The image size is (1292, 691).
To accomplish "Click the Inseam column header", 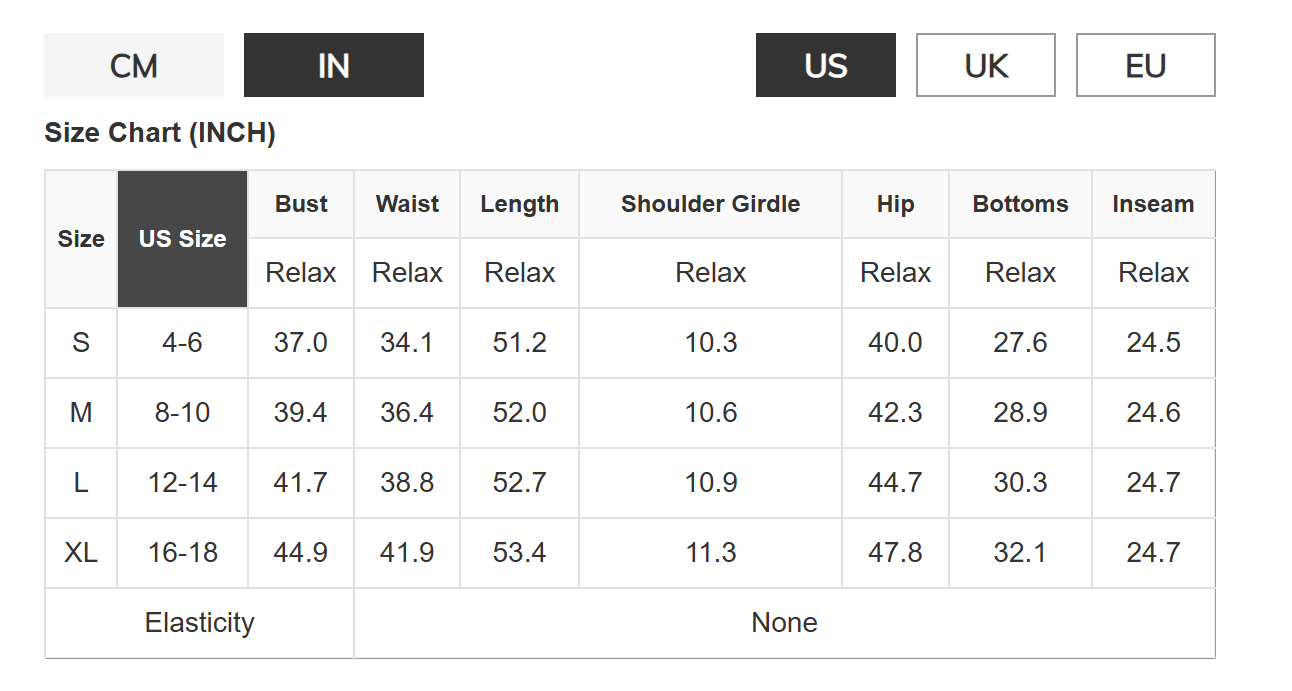I will coord(1153,204).
